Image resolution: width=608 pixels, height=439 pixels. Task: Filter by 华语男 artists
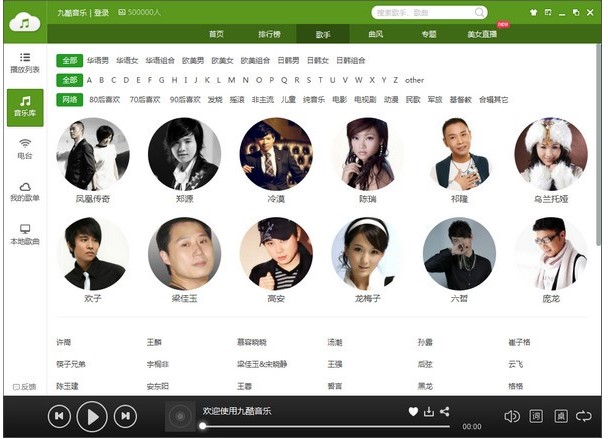coord(98,60)
